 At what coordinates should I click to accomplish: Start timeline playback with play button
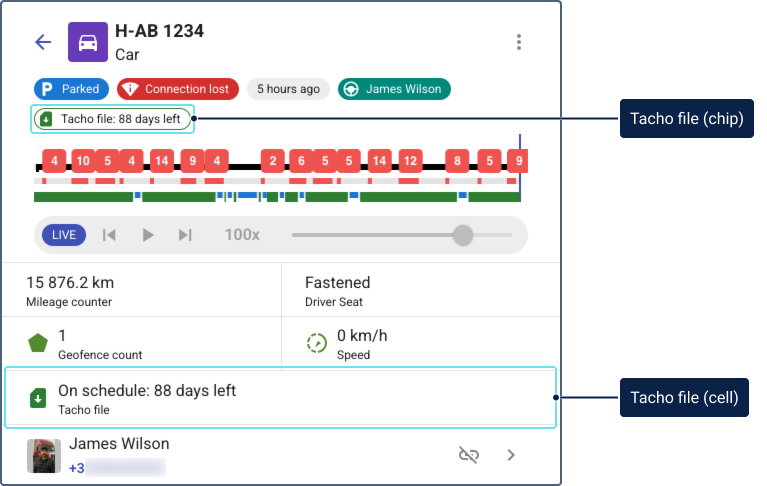pyautogui.click(x=148, y=235)
